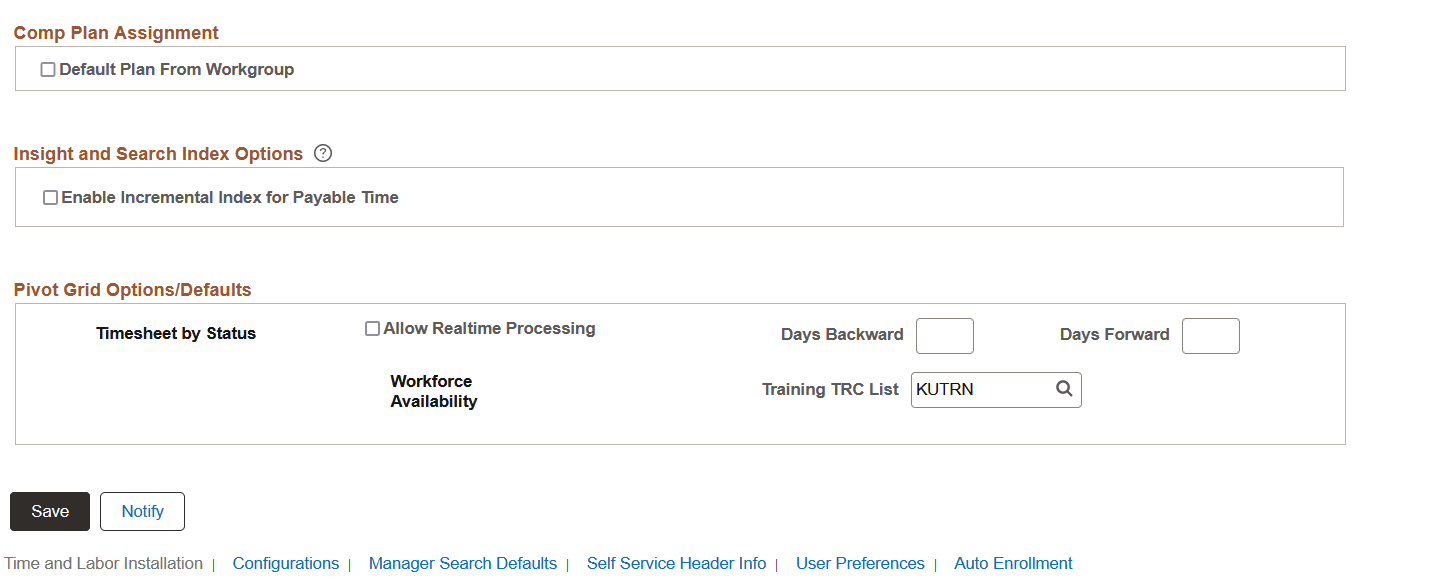The width and height of the screenshot is (1440, 582).
Task: Click the Workforce Availability label
Action: point(434,391)
